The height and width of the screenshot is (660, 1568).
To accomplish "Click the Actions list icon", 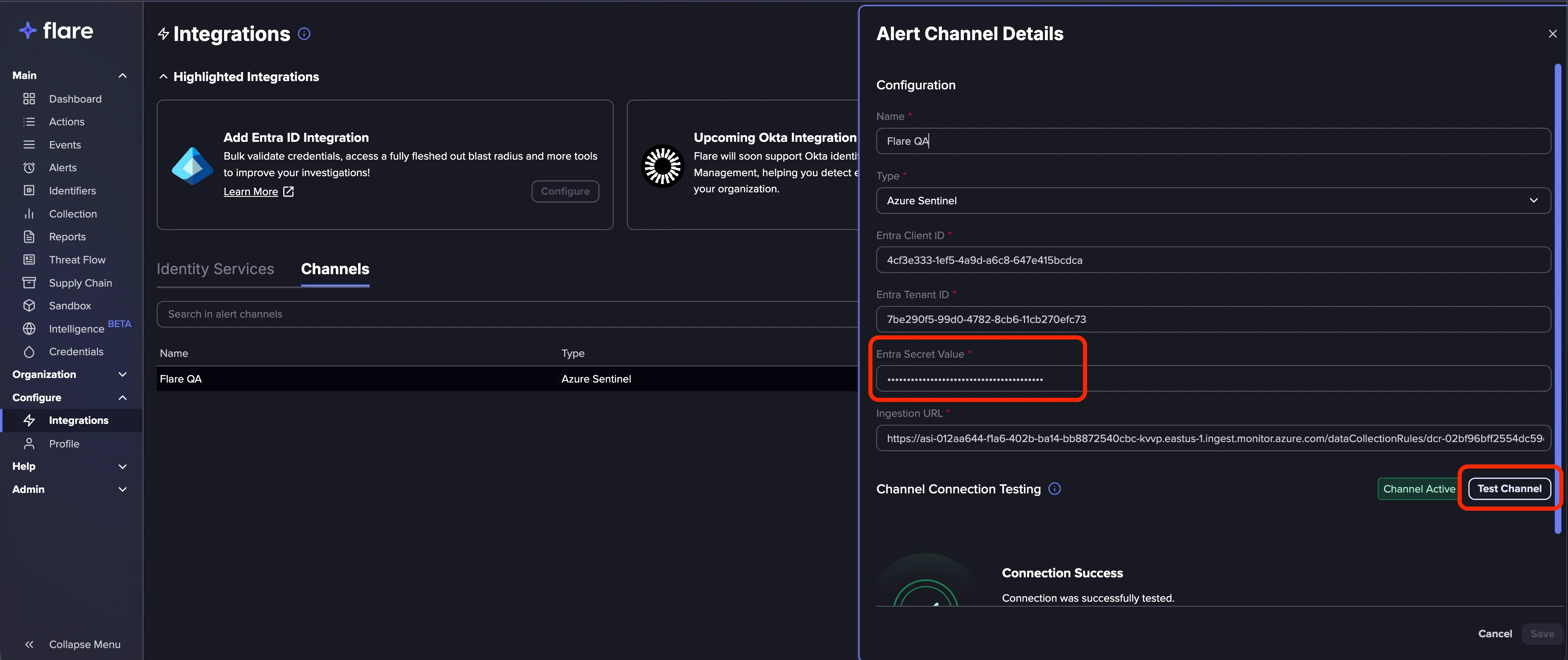I will pos(29,122).
